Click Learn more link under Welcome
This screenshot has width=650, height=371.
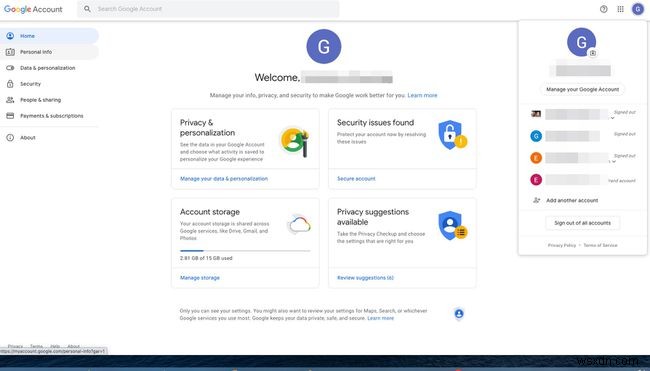422,95
